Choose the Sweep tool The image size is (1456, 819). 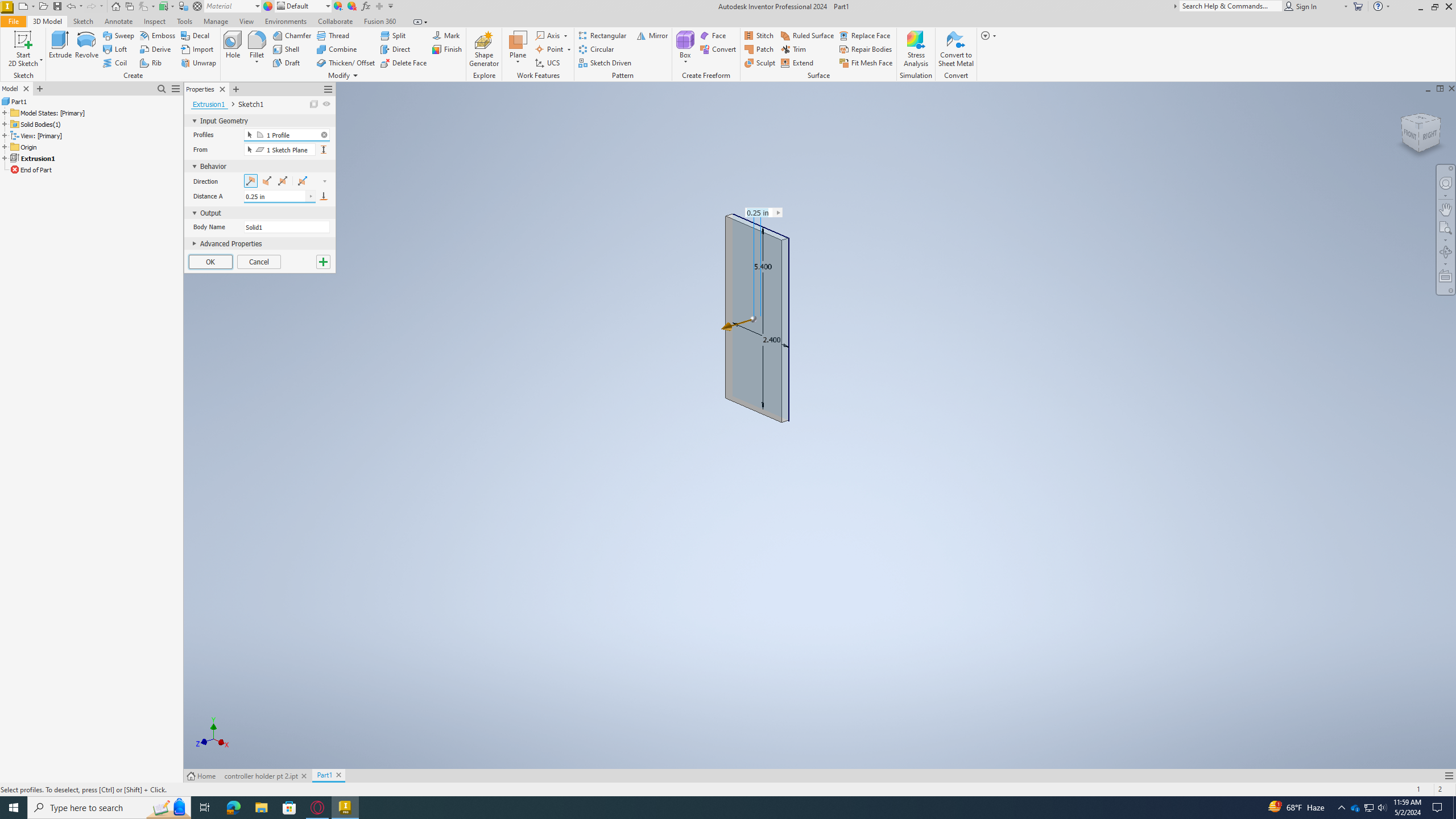point(119,35)
